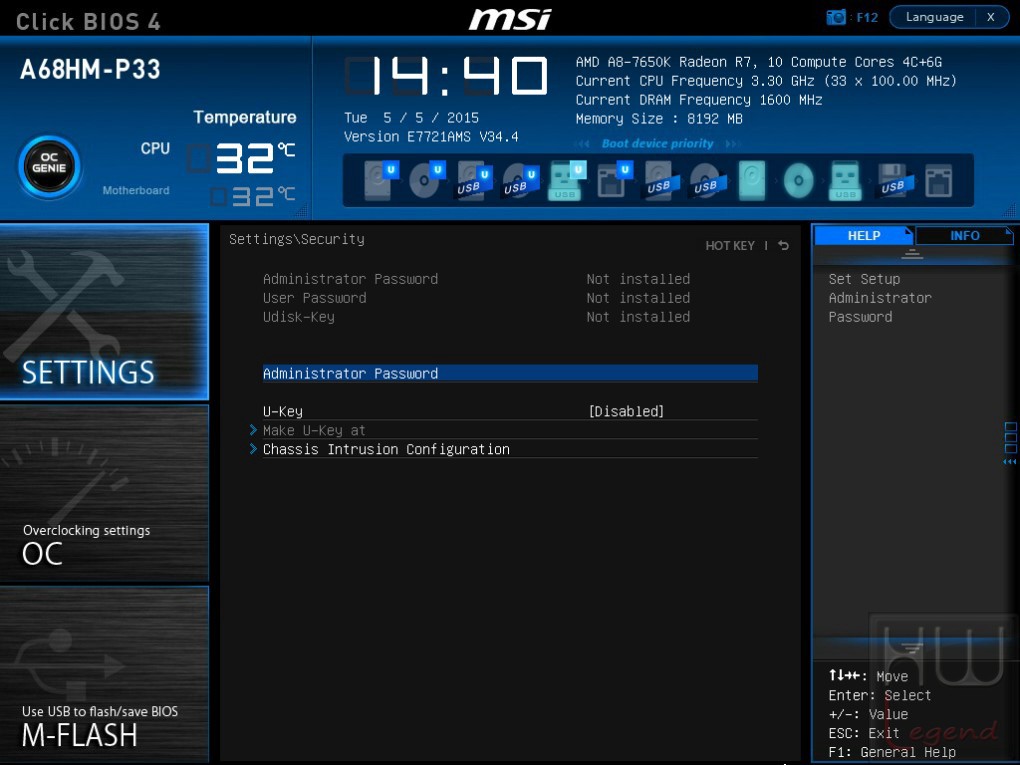1020x765 pixels.
Task: Click the 'Enter: Select' hint
Action: [879, 695]
